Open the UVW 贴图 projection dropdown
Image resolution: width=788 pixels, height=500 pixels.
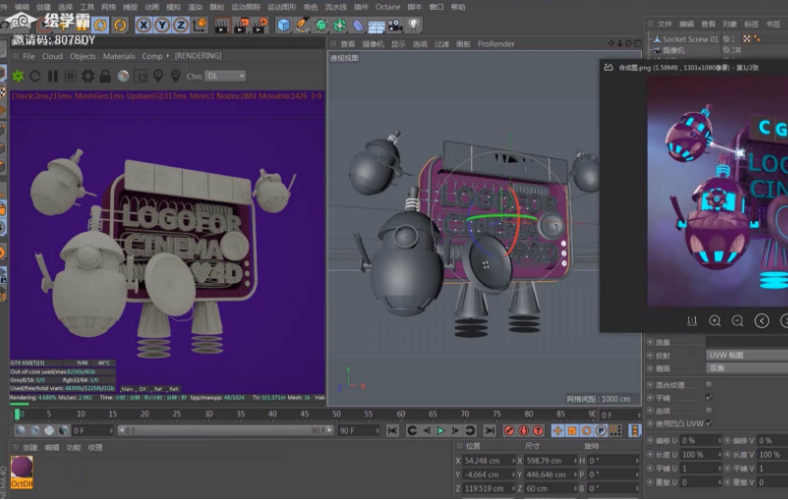[x=745, y=355]
